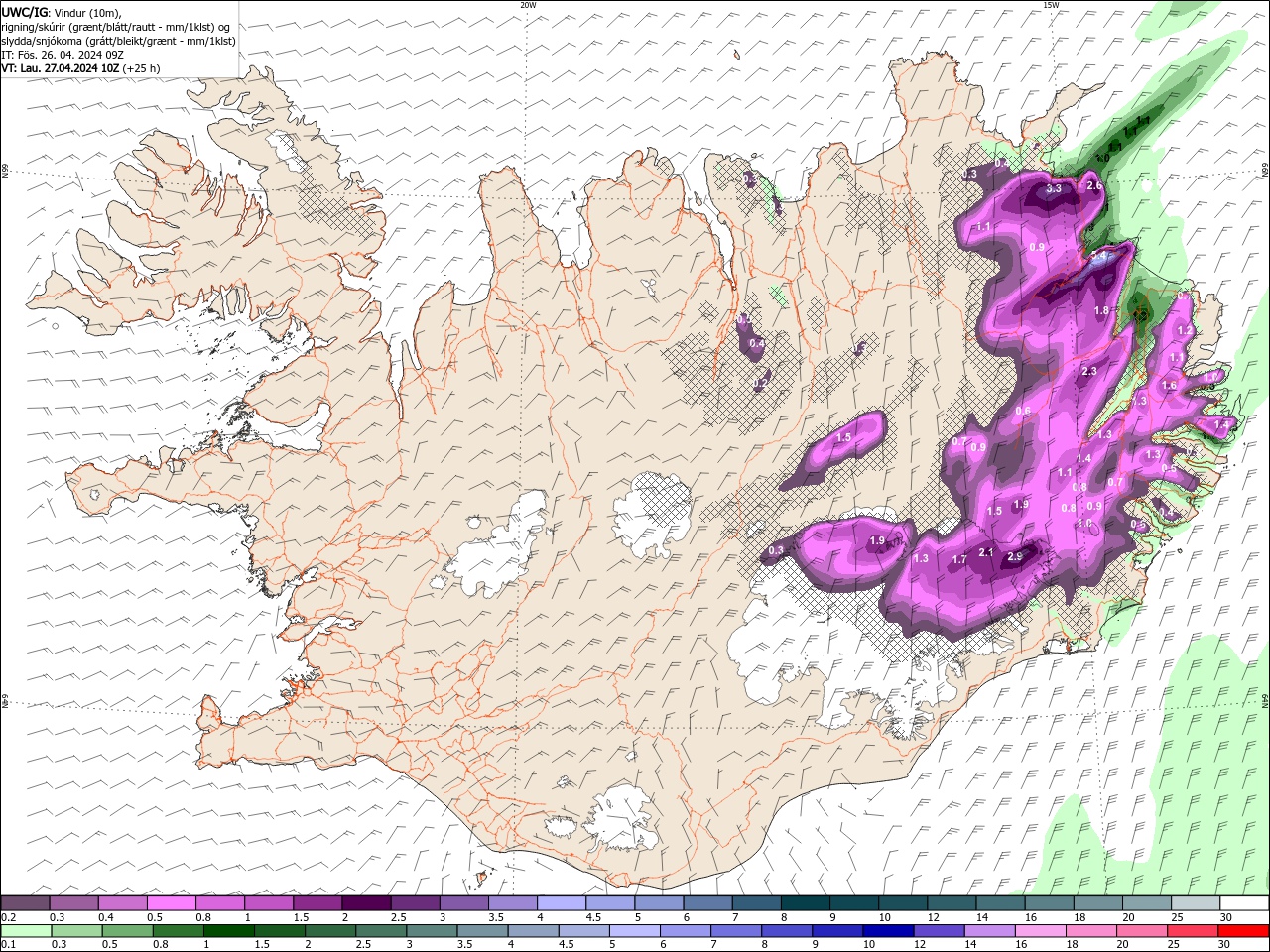Click the 15W longitude label at the top
This screenshot has height=952, width=1270.
point(1051,5)
